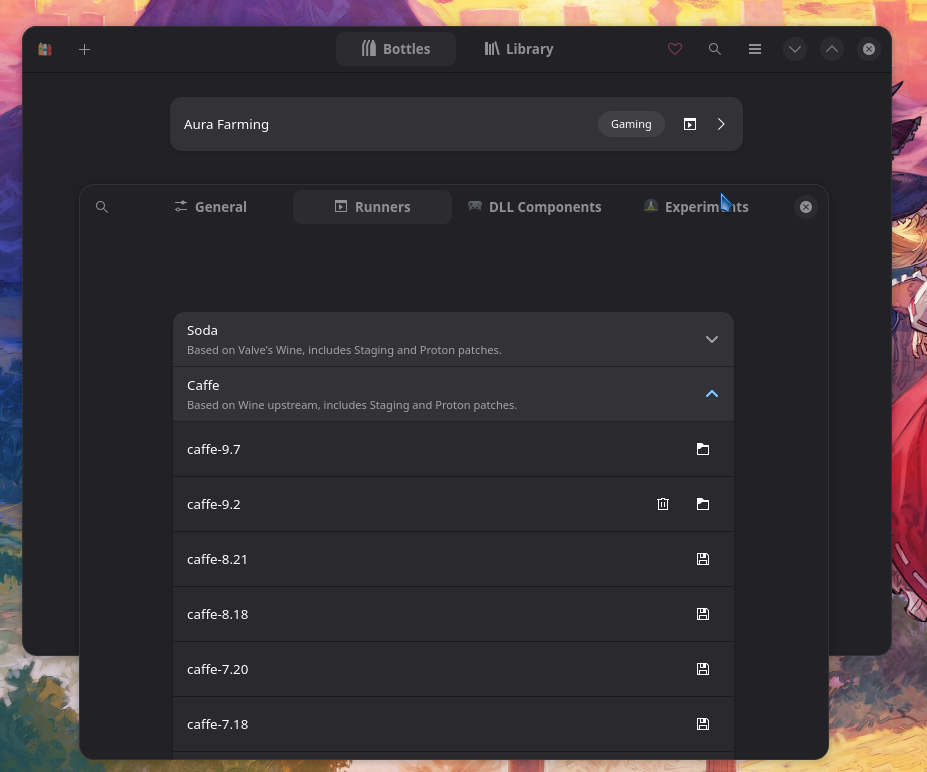Open the hamburger main menu
The image size is (927, 772).
pos(755,49)
